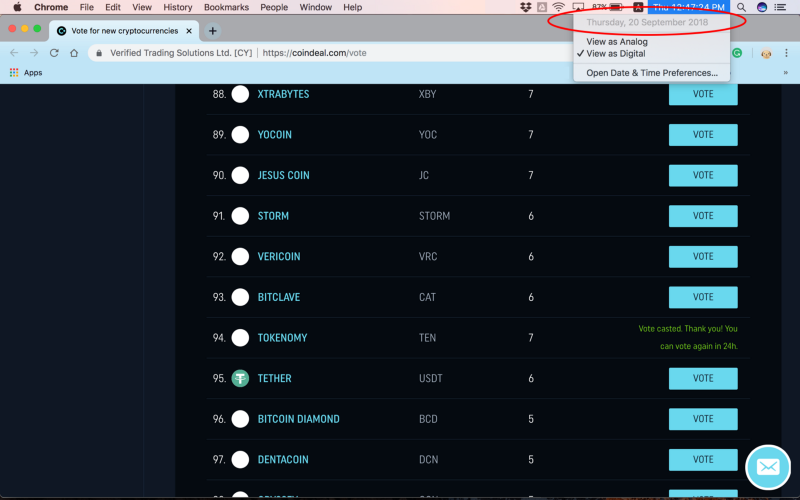
Task: Open the Apple menu
Action: pyautogui.click(x=17, y=7)
